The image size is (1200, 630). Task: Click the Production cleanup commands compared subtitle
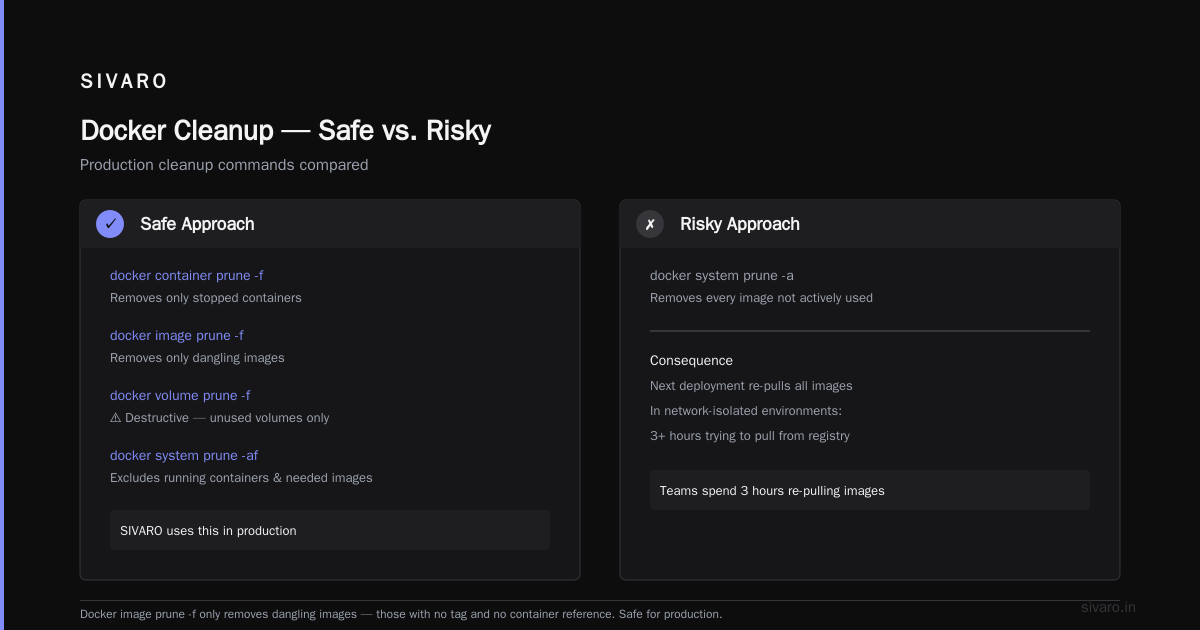(224, 165)
